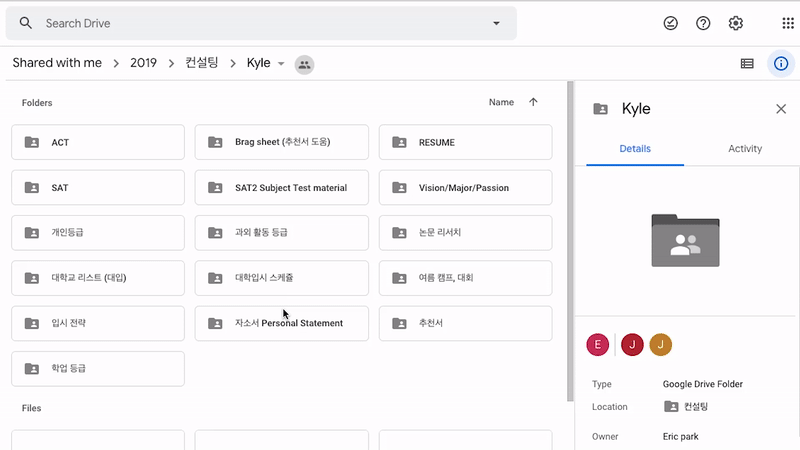Click the SAT folder's icon
The width and height of the screenshot is (800, 450).
[32, 188]
